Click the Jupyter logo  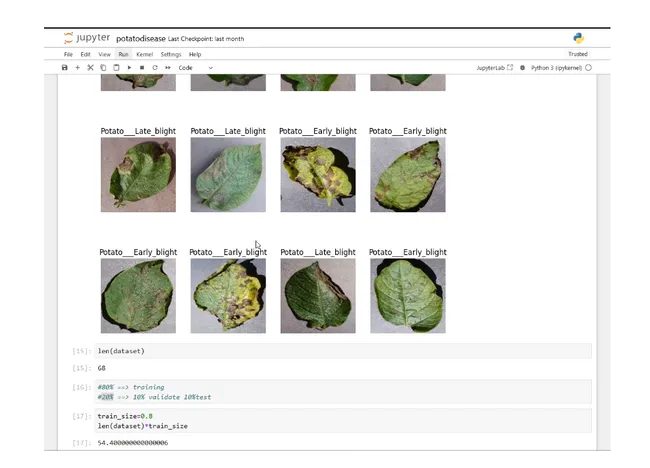(87, 38)
